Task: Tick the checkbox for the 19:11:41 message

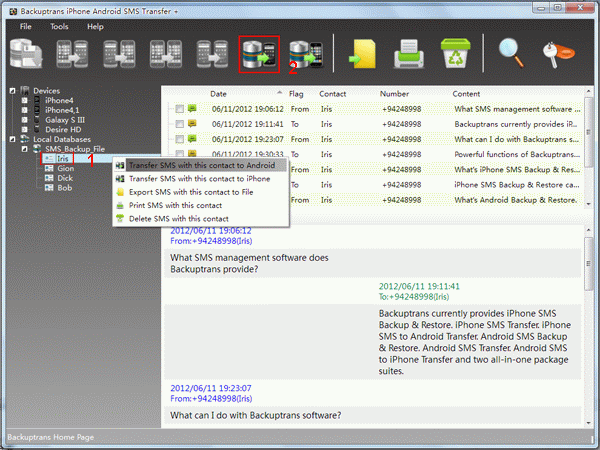Action: pyautogui.click(x=179, y=124)
